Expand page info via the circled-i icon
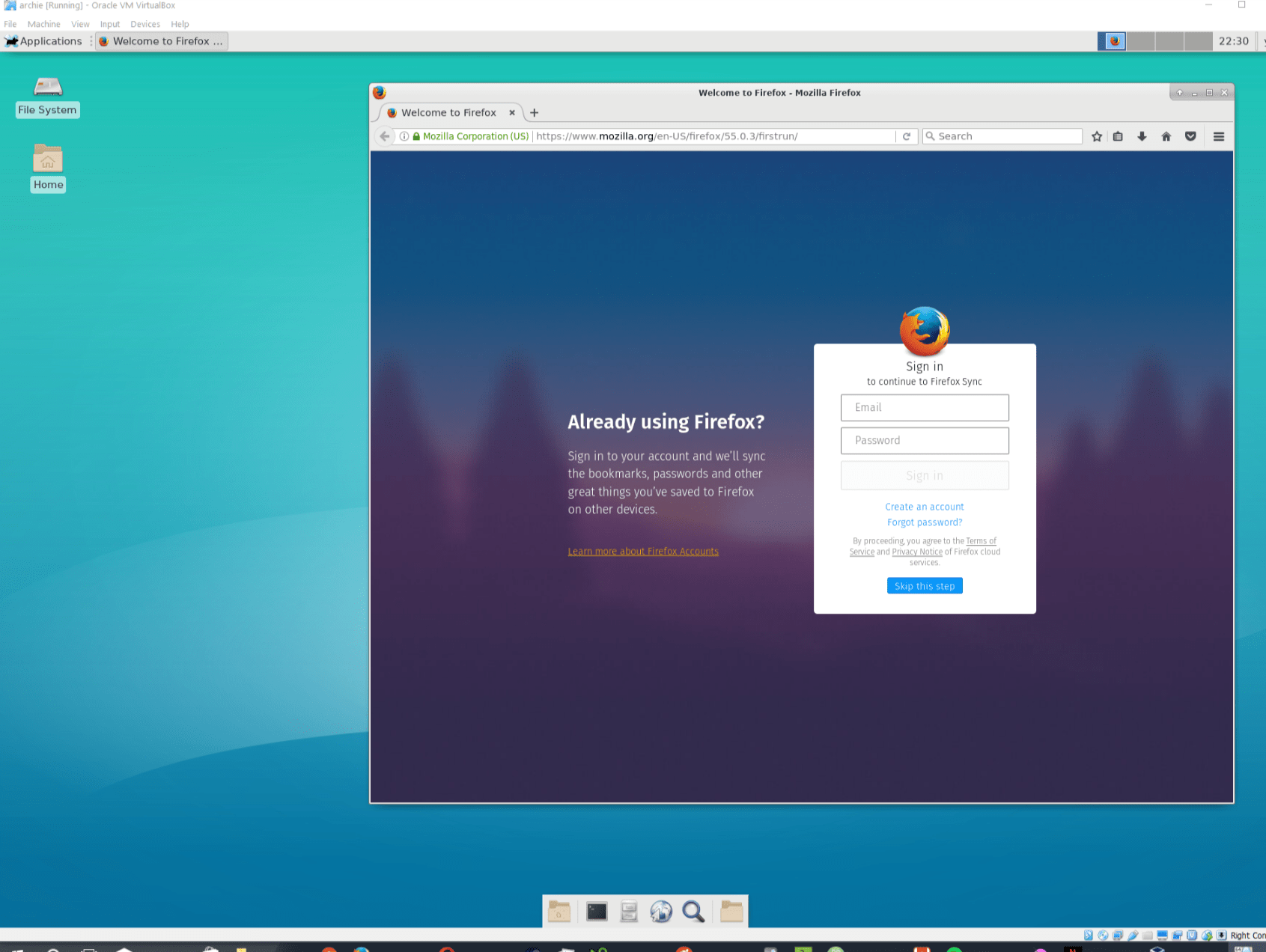Viewport: 1266px width, 952px height. pos(404,136)
